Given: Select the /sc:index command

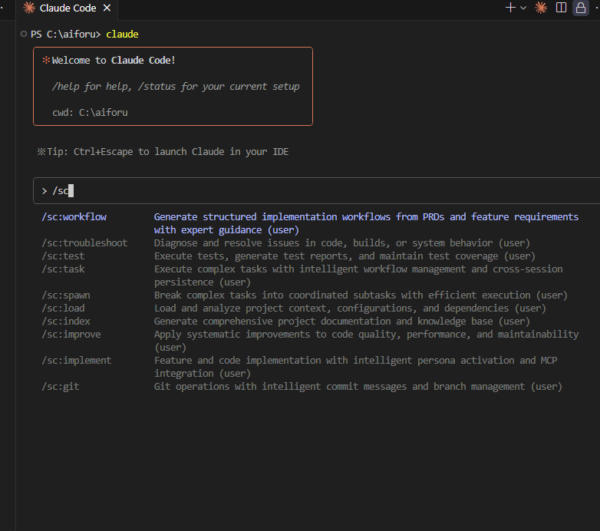Looking at the screenshot, I should coord(66,321).
